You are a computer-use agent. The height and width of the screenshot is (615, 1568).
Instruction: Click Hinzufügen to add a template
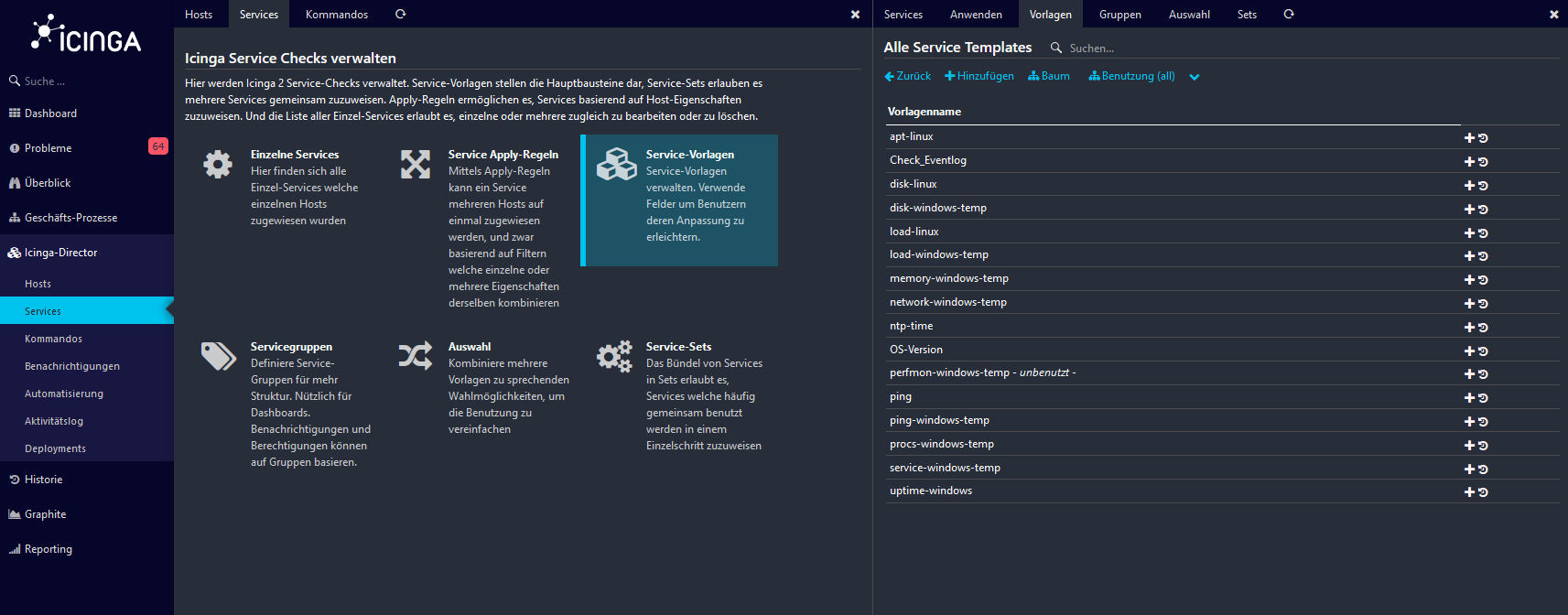tap(979, 76)
